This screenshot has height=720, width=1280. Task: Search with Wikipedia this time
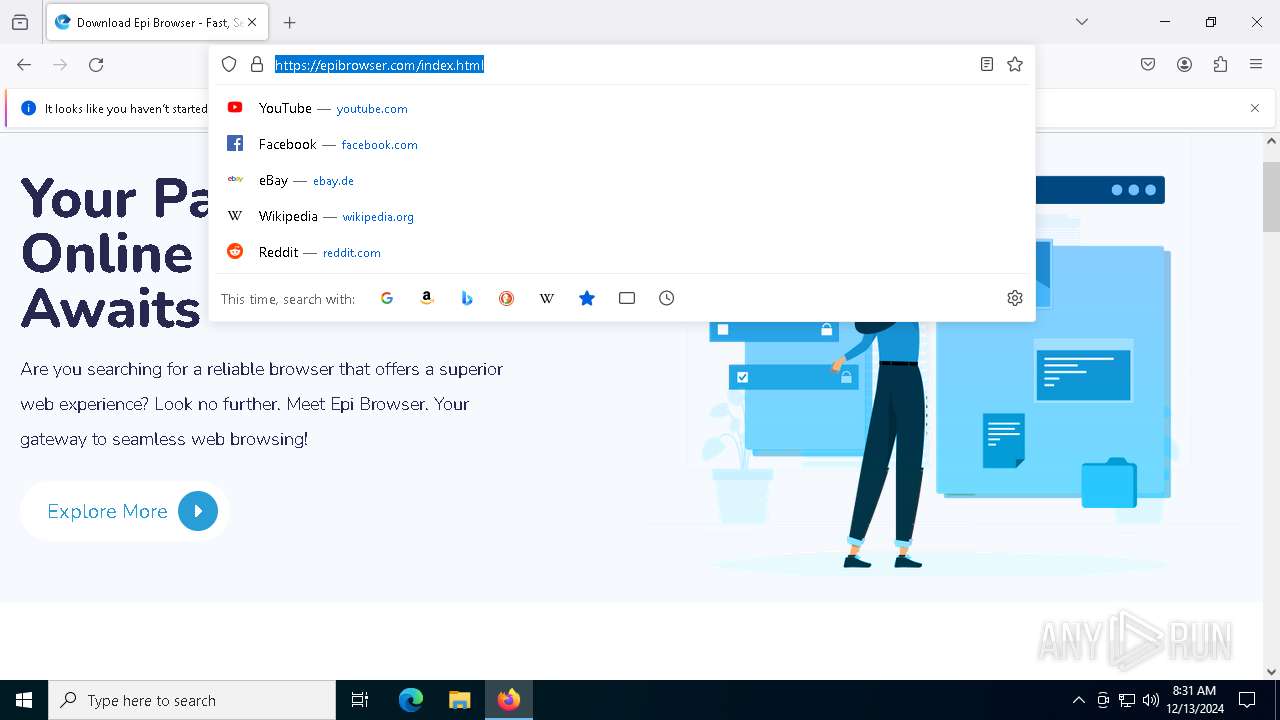tap(547, 298)
